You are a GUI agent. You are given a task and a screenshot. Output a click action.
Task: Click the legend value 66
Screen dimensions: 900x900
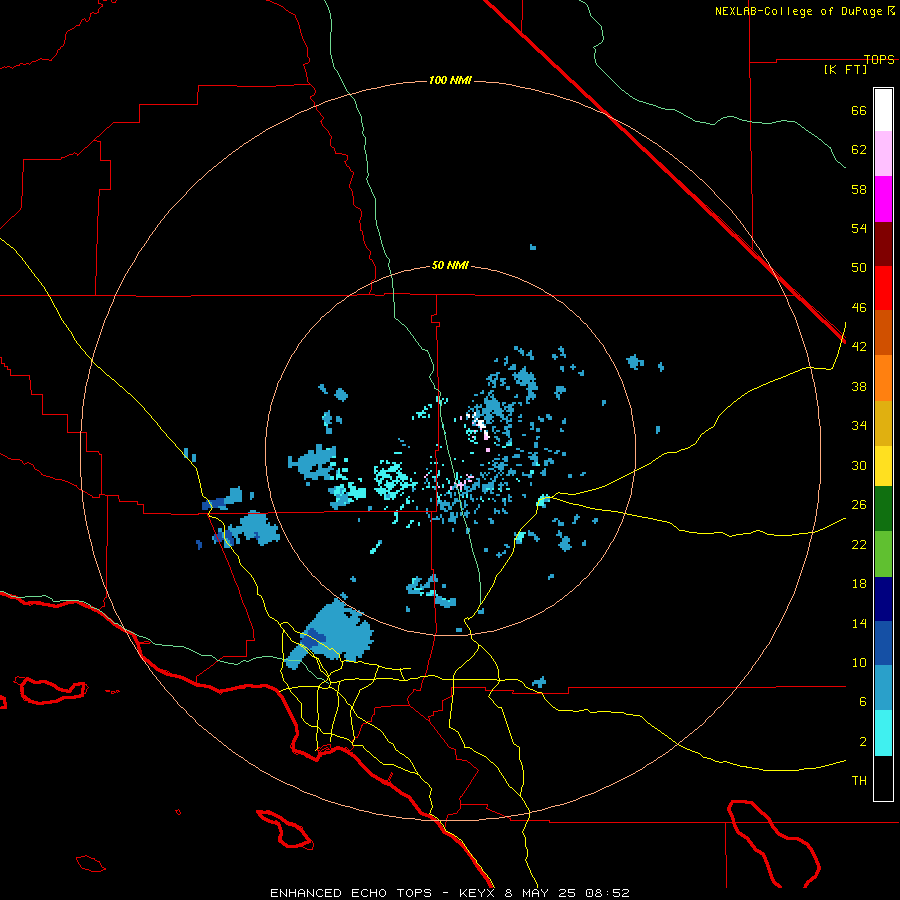point(859,110)
